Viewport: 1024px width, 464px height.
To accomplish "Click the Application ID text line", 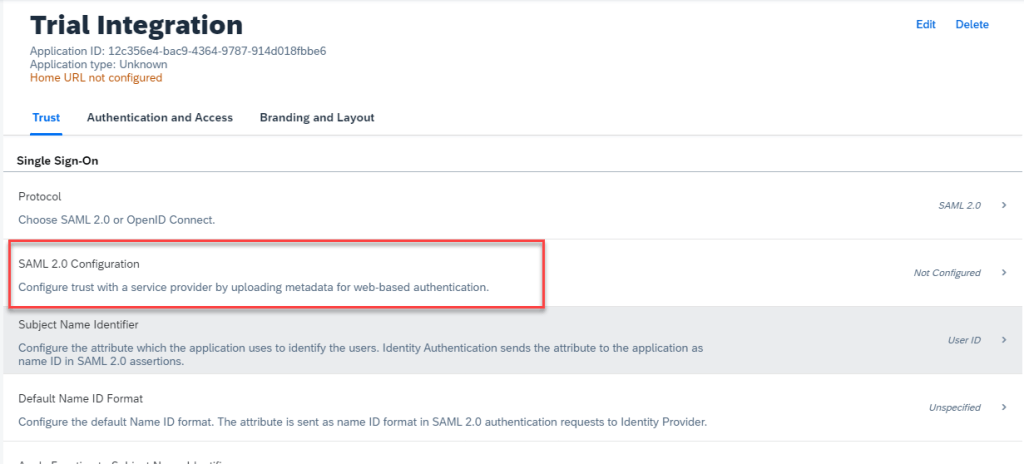I will pos(178,51).
